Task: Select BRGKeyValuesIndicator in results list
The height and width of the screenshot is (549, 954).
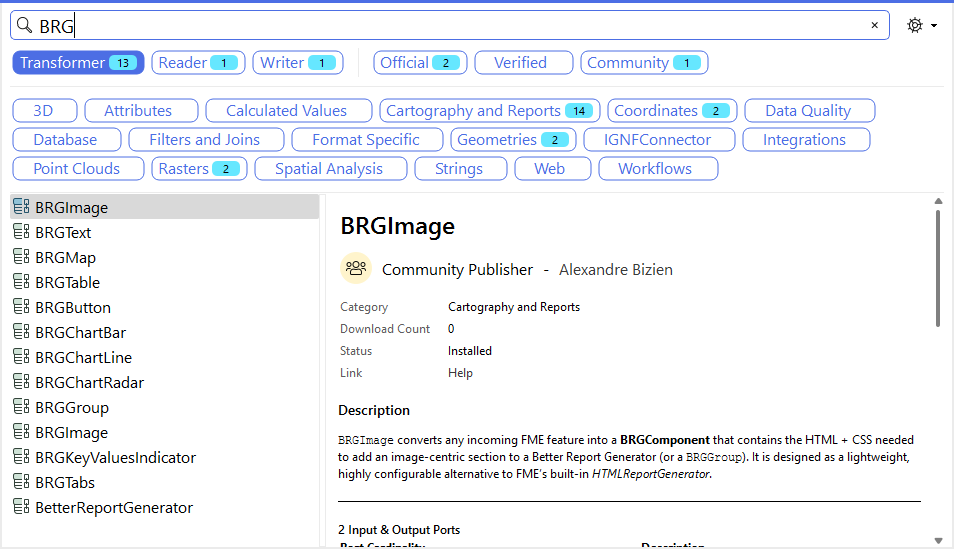Action: tap(164, 457)
